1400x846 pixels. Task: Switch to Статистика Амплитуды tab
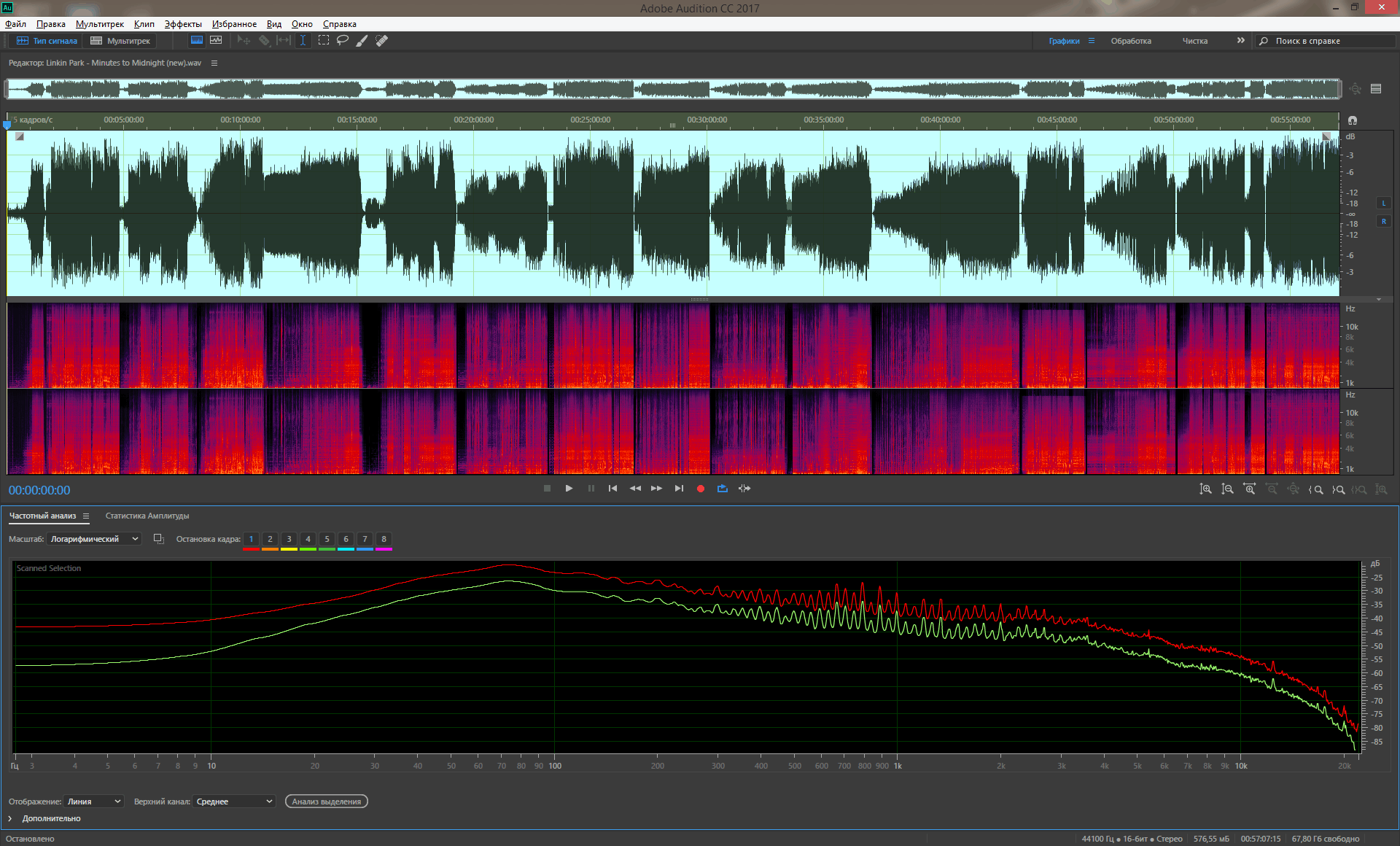coord(147,516)
